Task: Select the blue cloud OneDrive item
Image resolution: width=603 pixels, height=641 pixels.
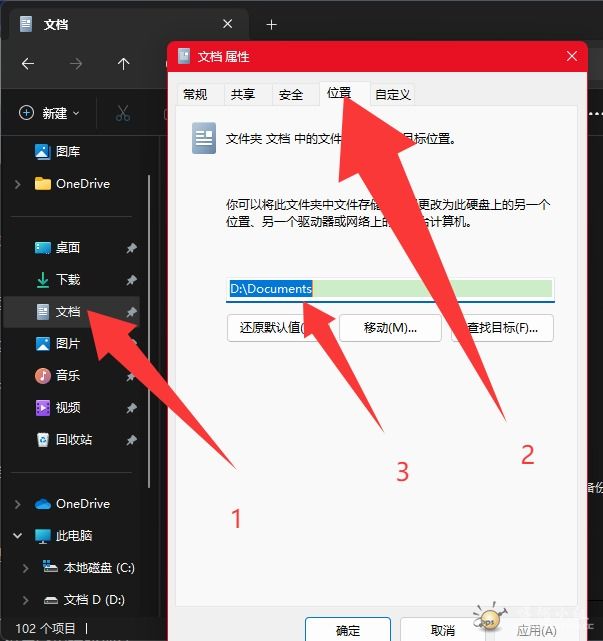Action: tap(72, 504)
